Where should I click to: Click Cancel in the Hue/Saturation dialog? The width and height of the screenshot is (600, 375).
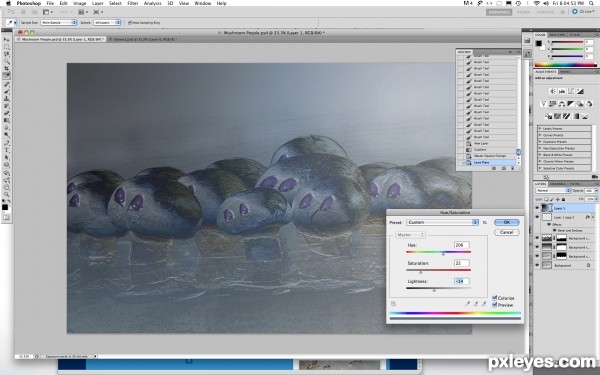coord(506,232)
